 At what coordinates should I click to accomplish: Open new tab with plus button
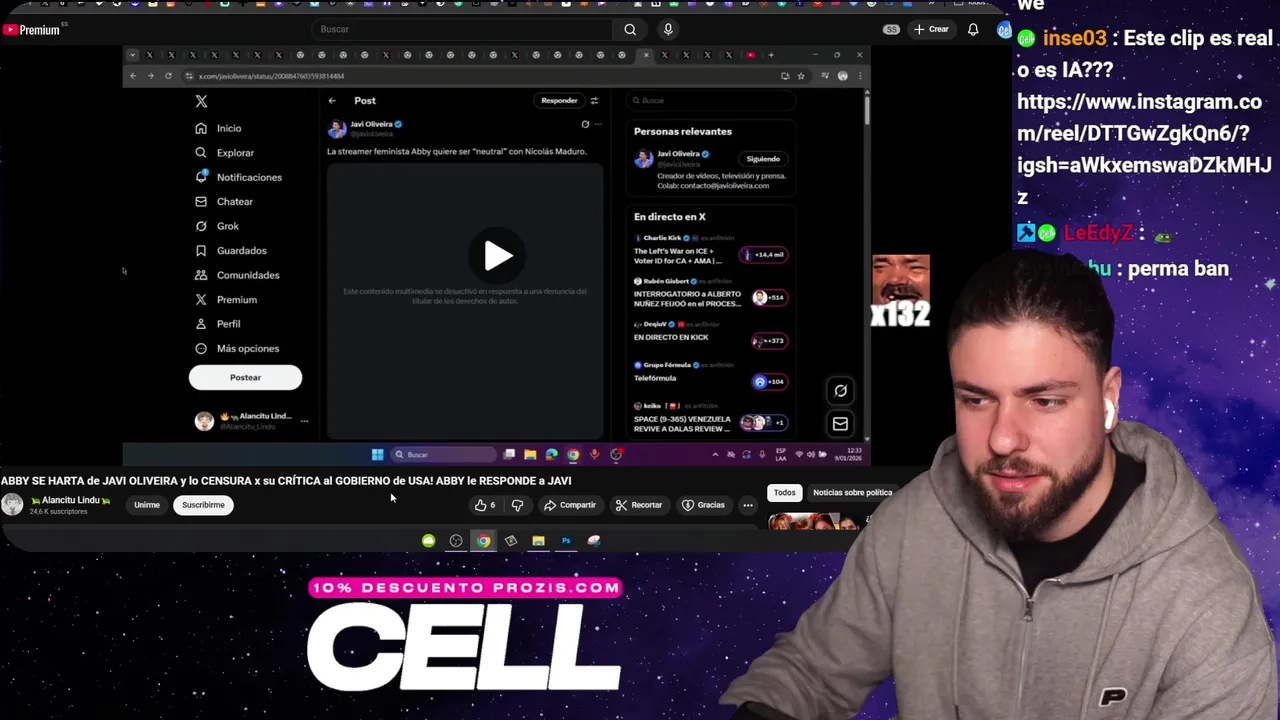pos(771,55)
